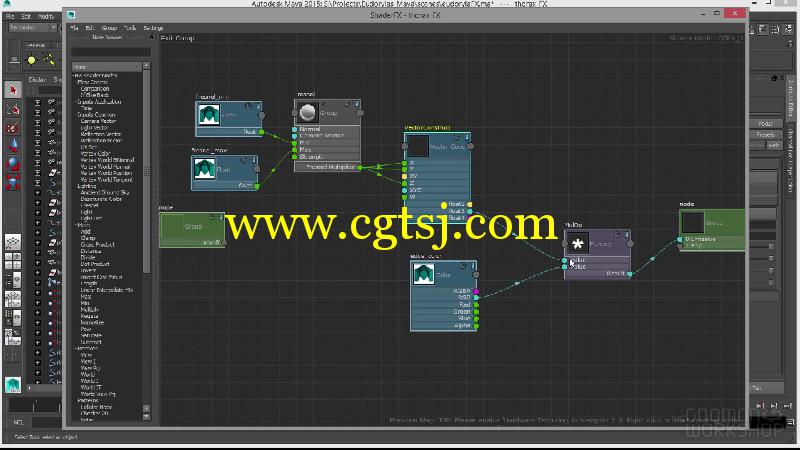Viewport: 800px width, 450px height.
Task: Click fresnel_max Float node thumbnail
Action: (x=205, y=169)
